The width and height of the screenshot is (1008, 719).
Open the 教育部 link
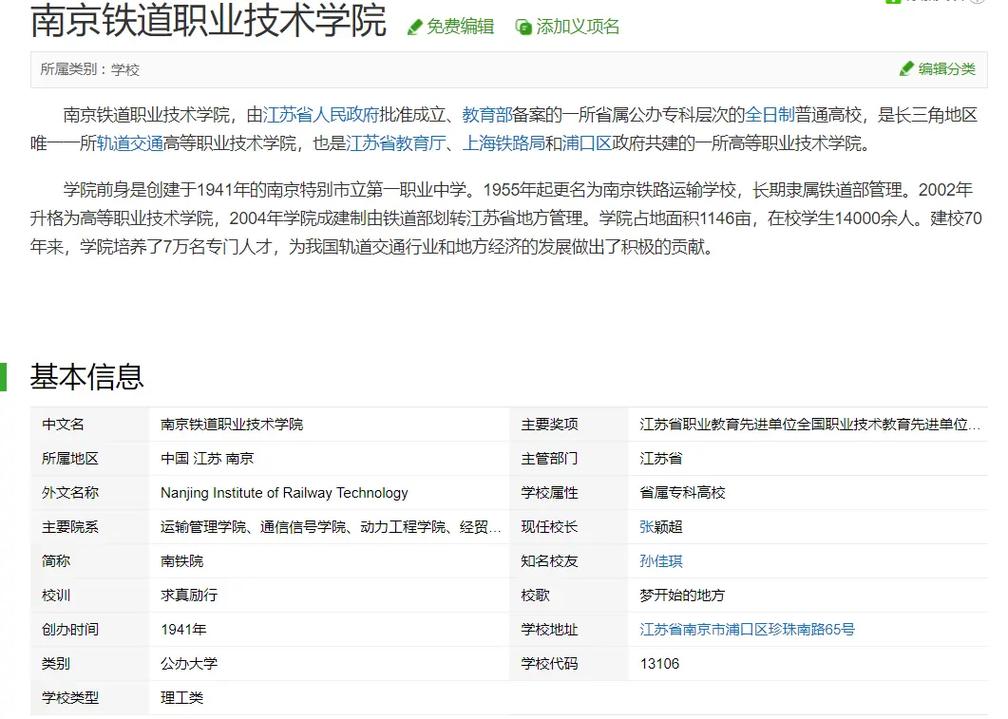tap(487, 115)
